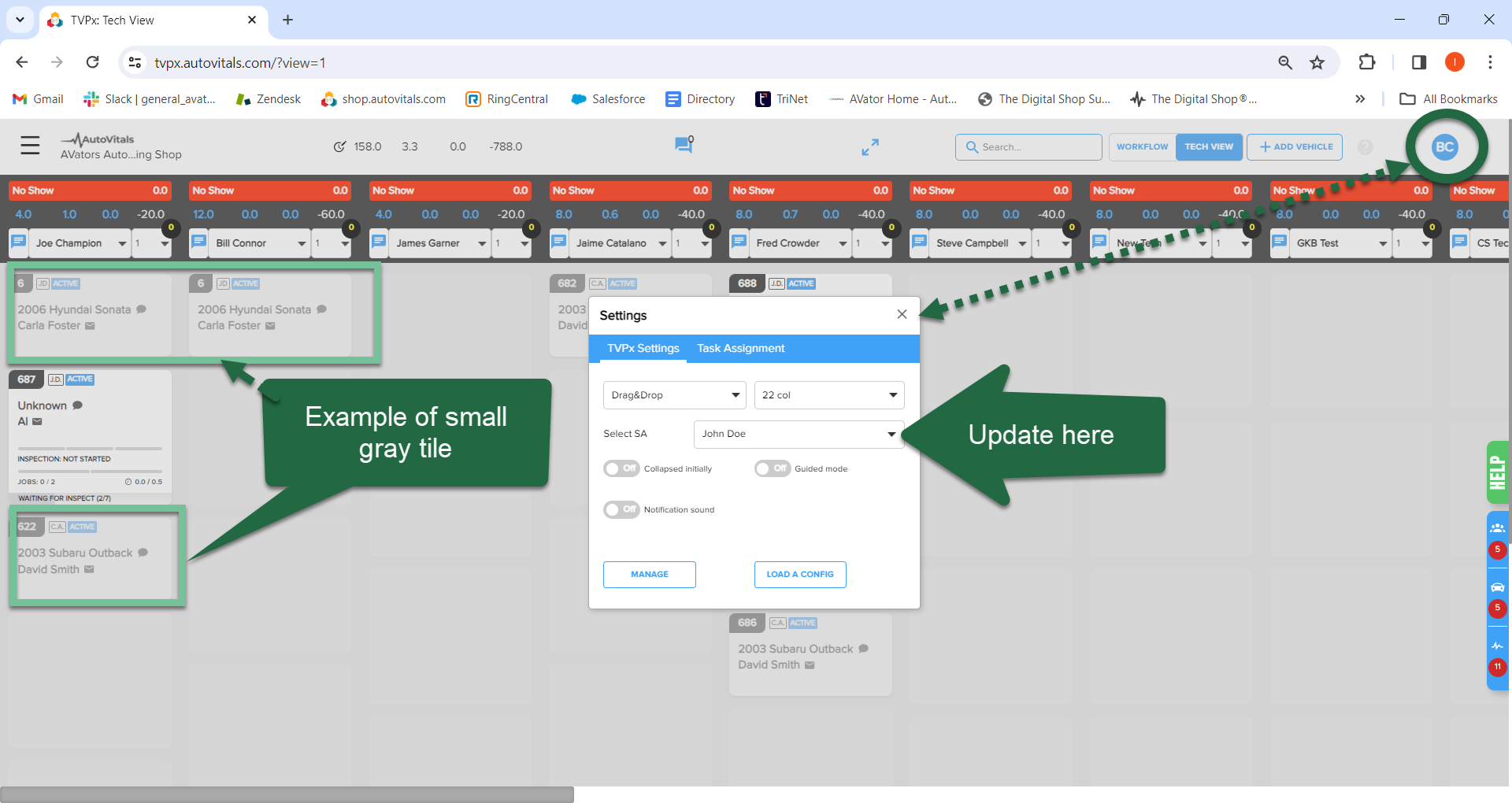Open the side panel vehicle icon
Viewport: 1512px width, 803px height.
pyautogui.click(x=1497, y=587)
